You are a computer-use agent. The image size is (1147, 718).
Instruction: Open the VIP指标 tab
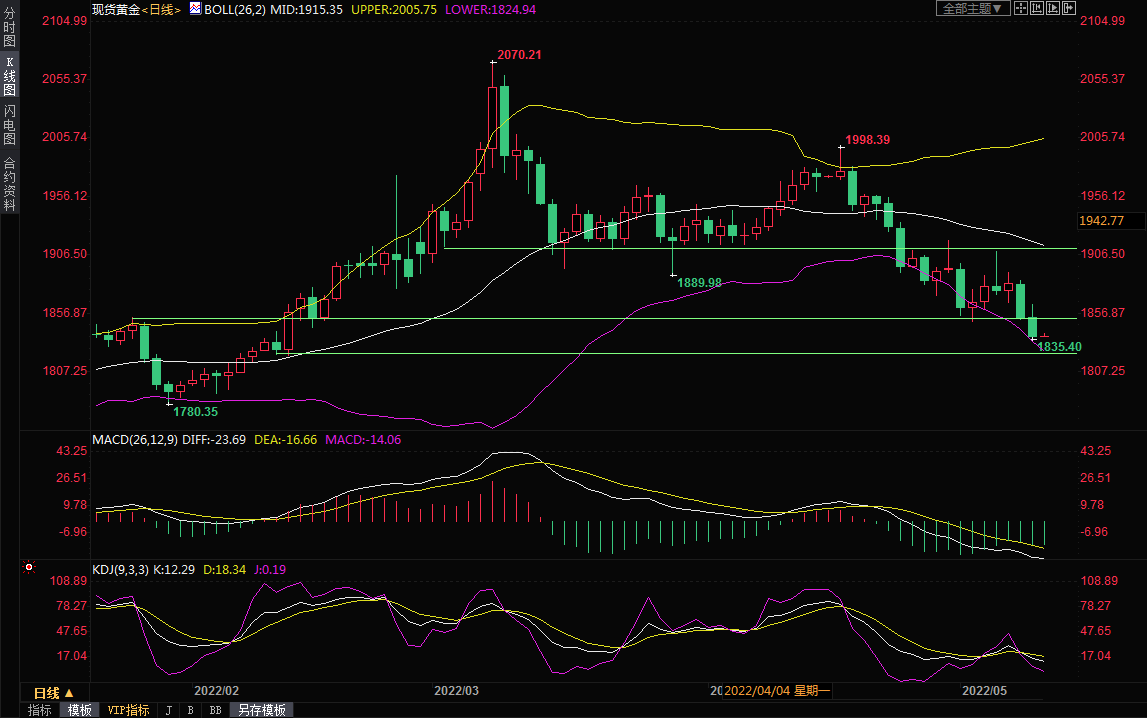(x=129, y=710)
